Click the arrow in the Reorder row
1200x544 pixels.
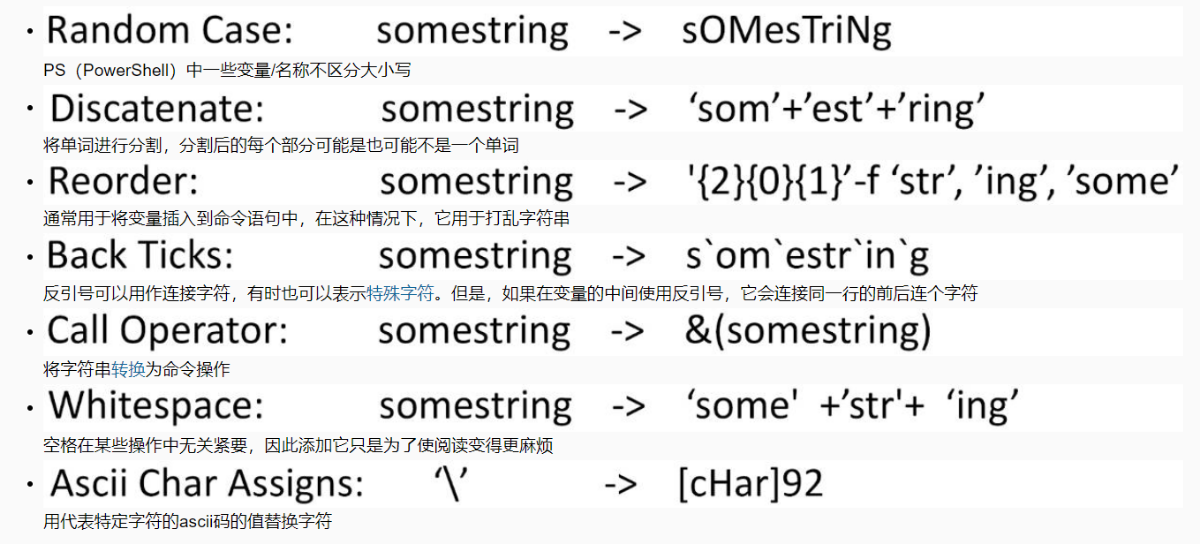pos(629,183)
